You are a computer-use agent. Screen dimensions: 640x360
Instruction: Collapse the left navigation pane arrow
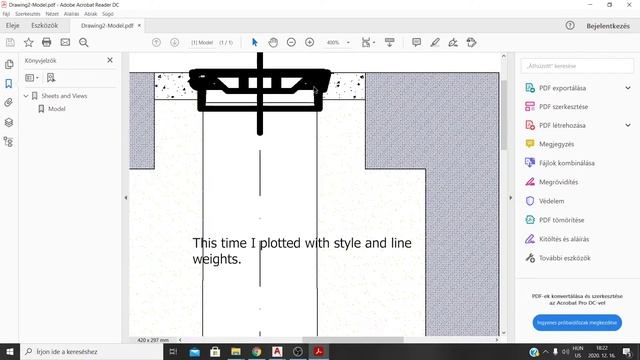pos(126,198)
